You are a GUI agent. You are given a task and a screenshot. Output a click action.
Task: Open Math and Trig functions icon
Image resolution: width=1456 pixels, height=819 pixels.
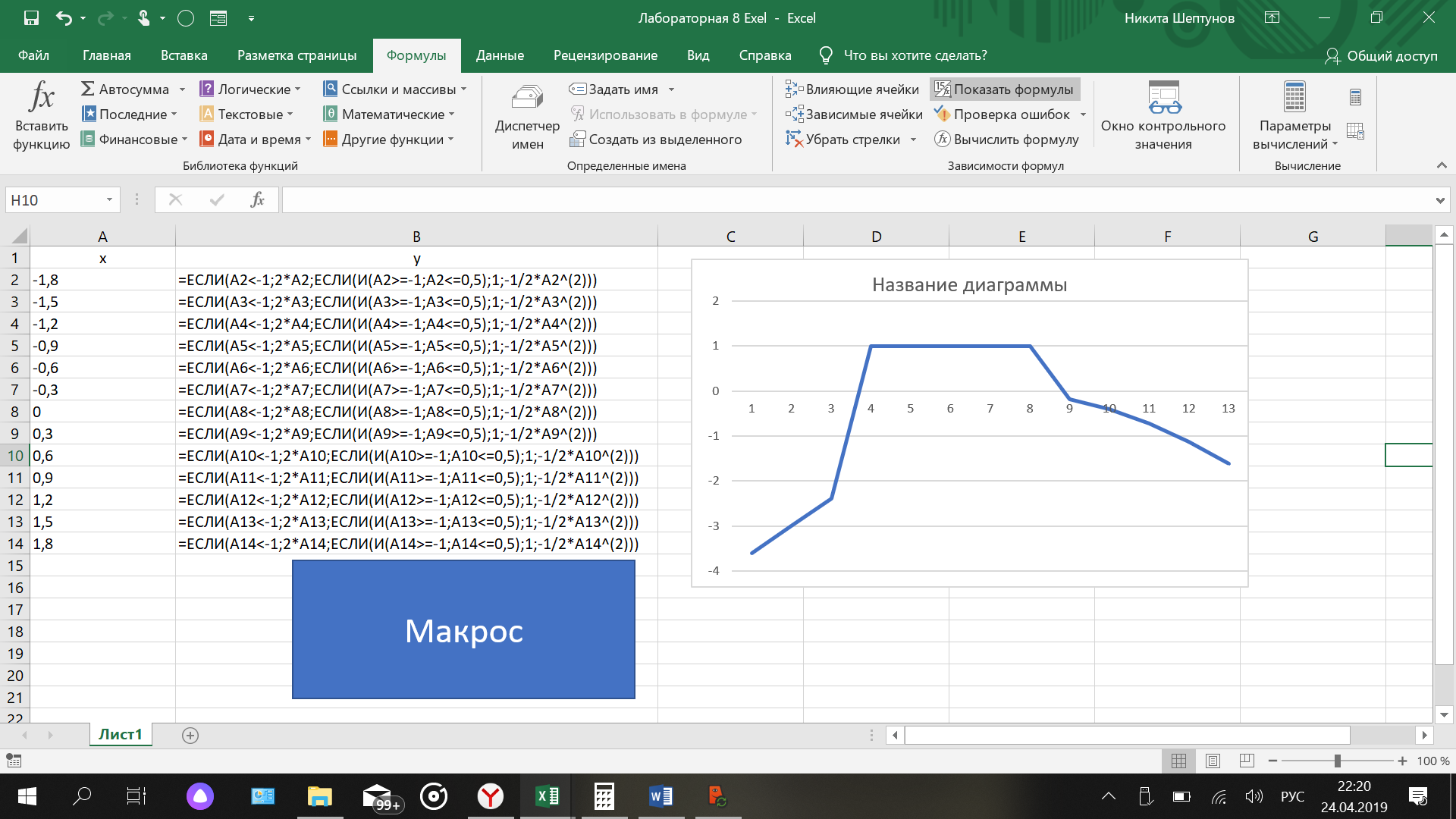pos(330,114)
